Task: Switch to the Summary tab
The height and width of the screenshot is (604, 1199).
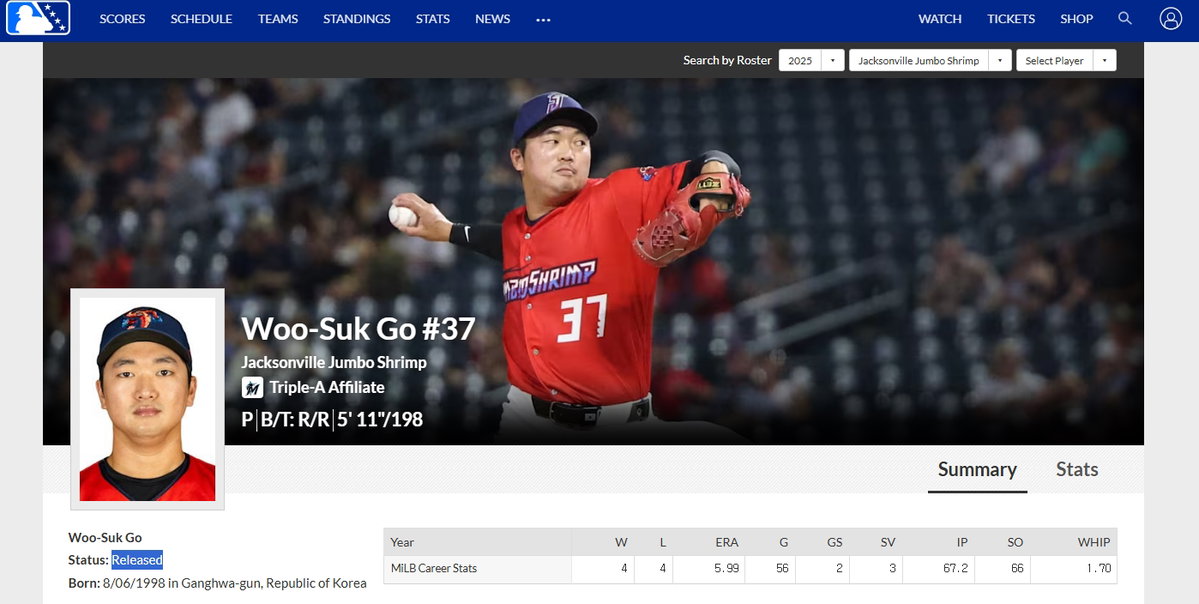Action: [x=977, y=469]
